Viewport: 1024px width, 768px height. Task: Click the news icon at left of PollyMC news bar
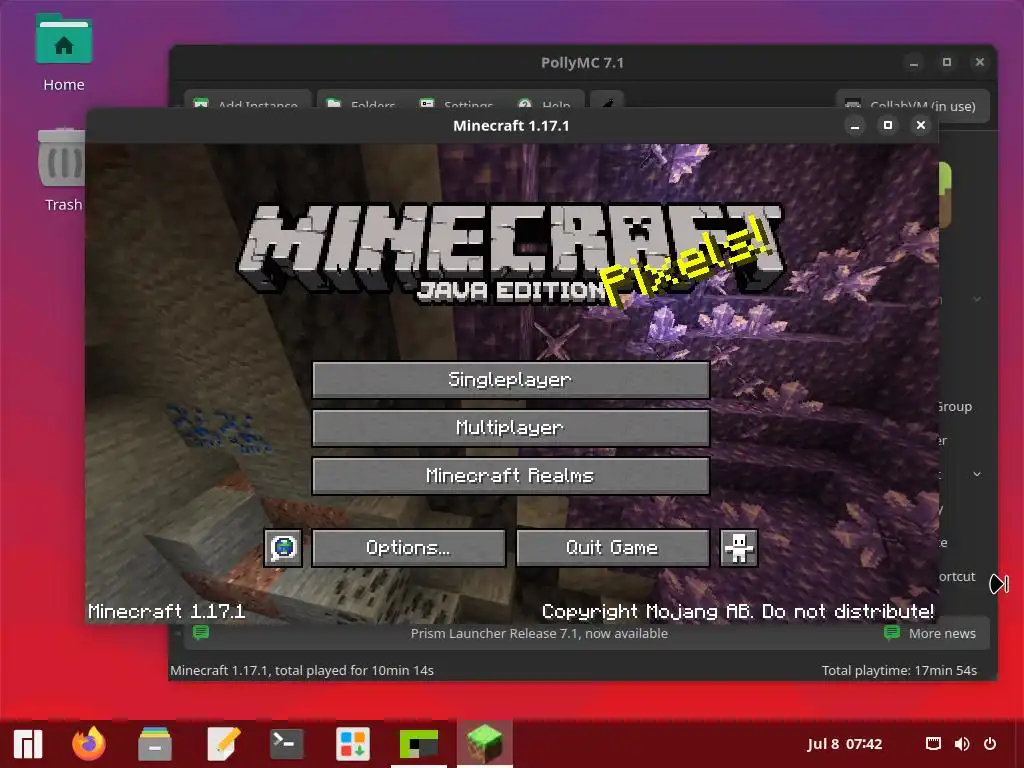[x=200, y=632]
